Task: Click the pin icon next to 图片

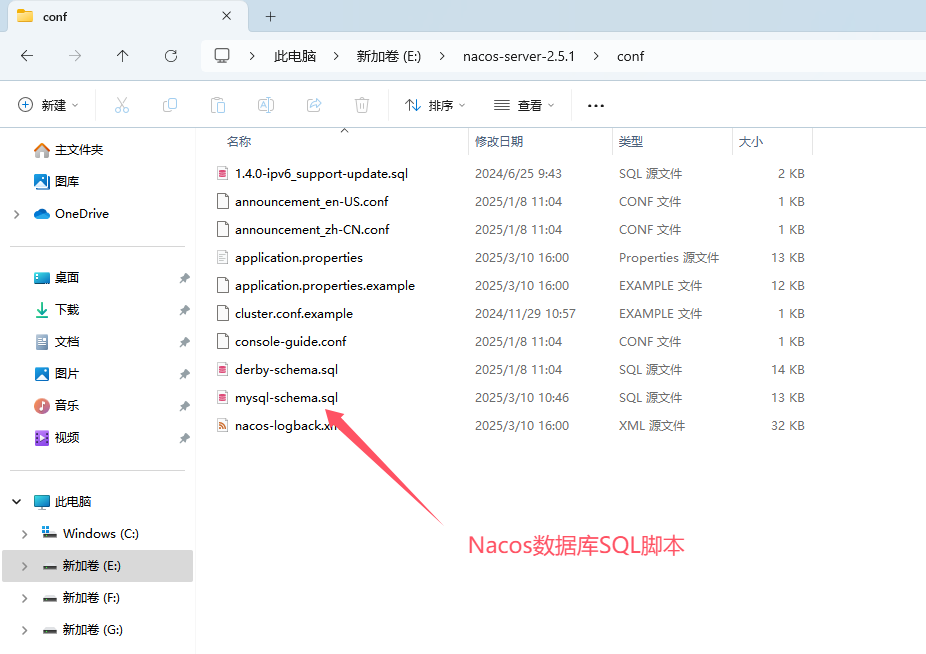Action: (x=185, y=374)
